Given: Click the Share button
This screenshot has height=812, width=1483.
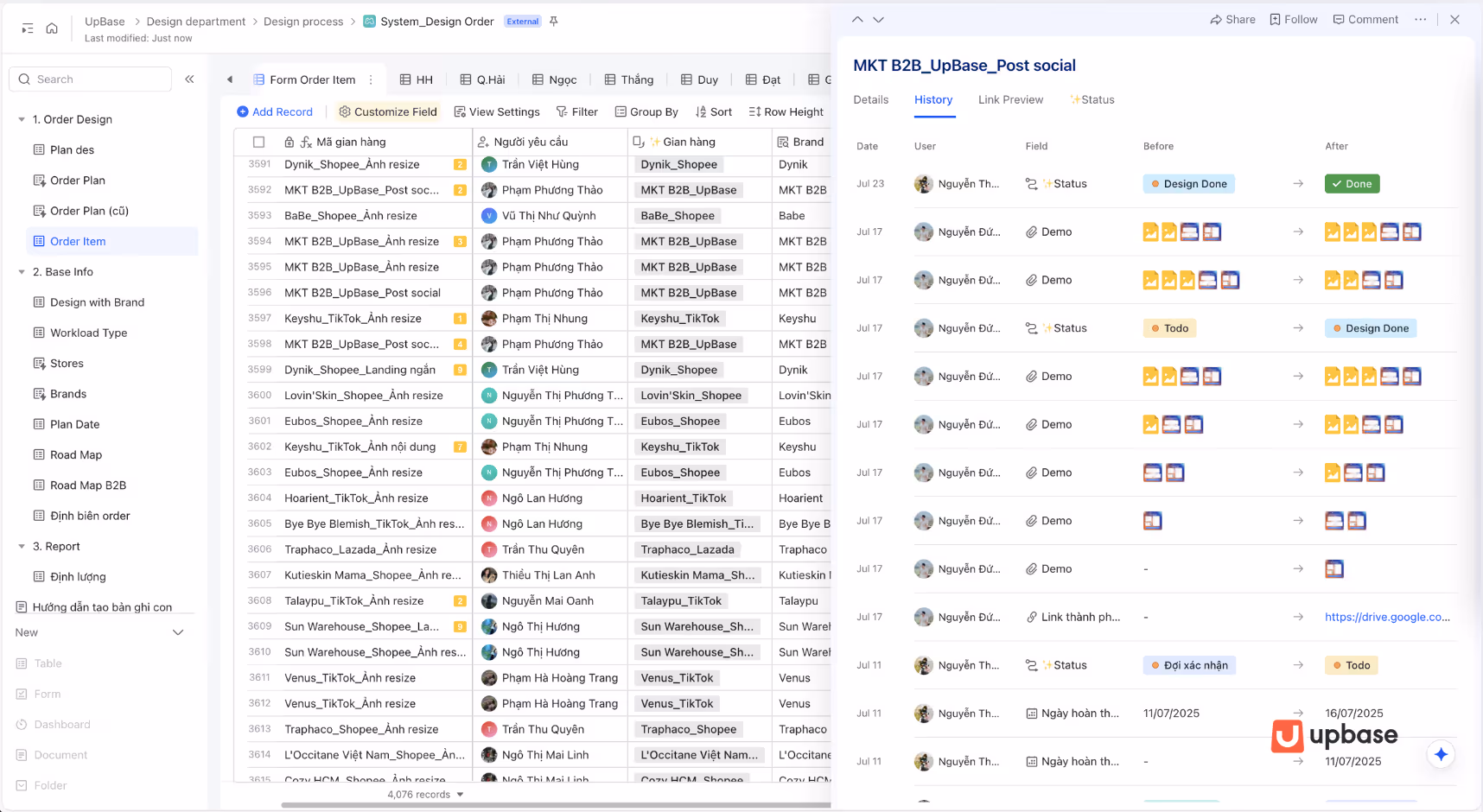Looking at the screenshot, I should click(x=1232, y=19).
